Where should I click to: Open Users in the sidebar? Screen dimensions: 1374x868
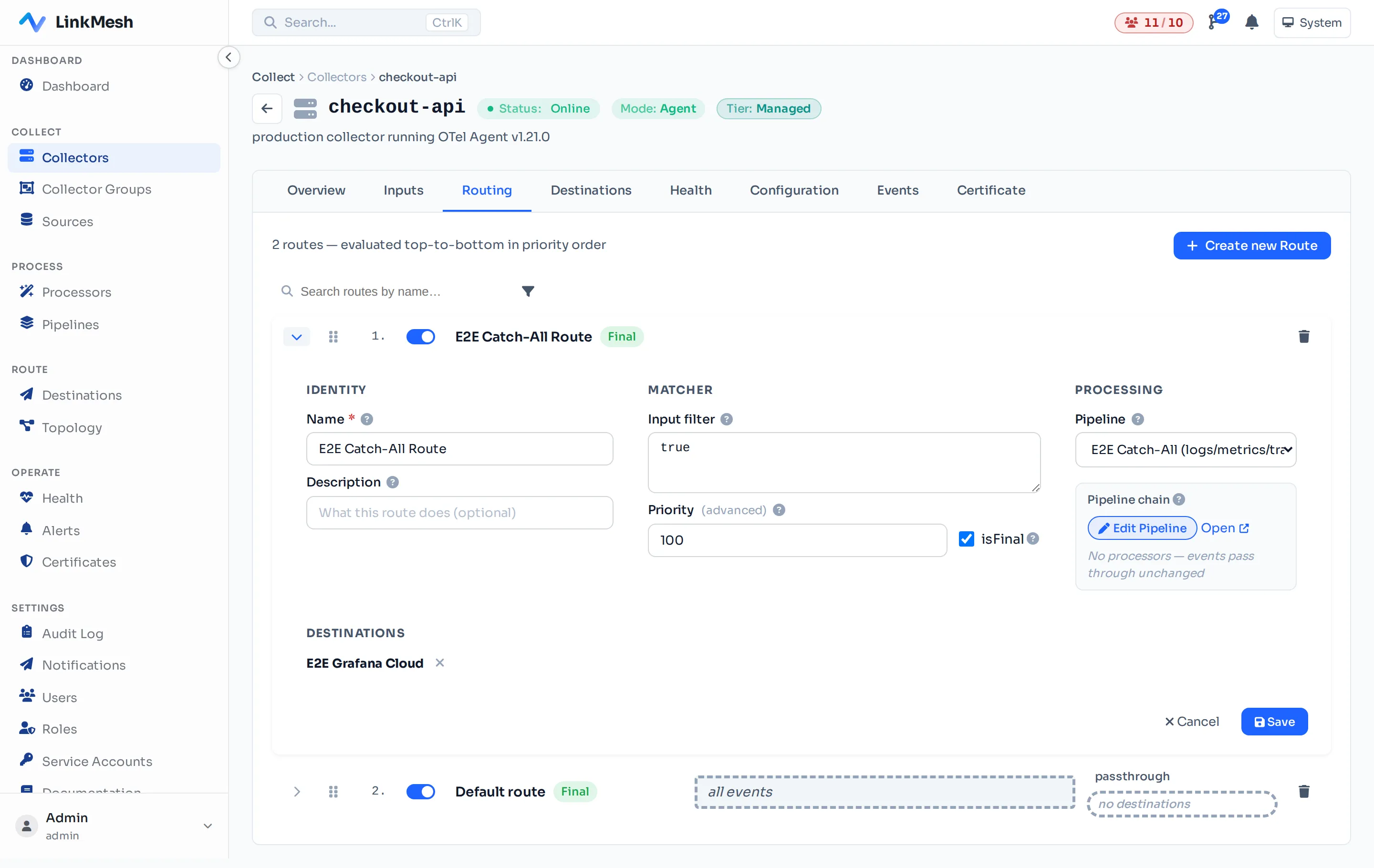pyautogui.click(x=114, y=697)
